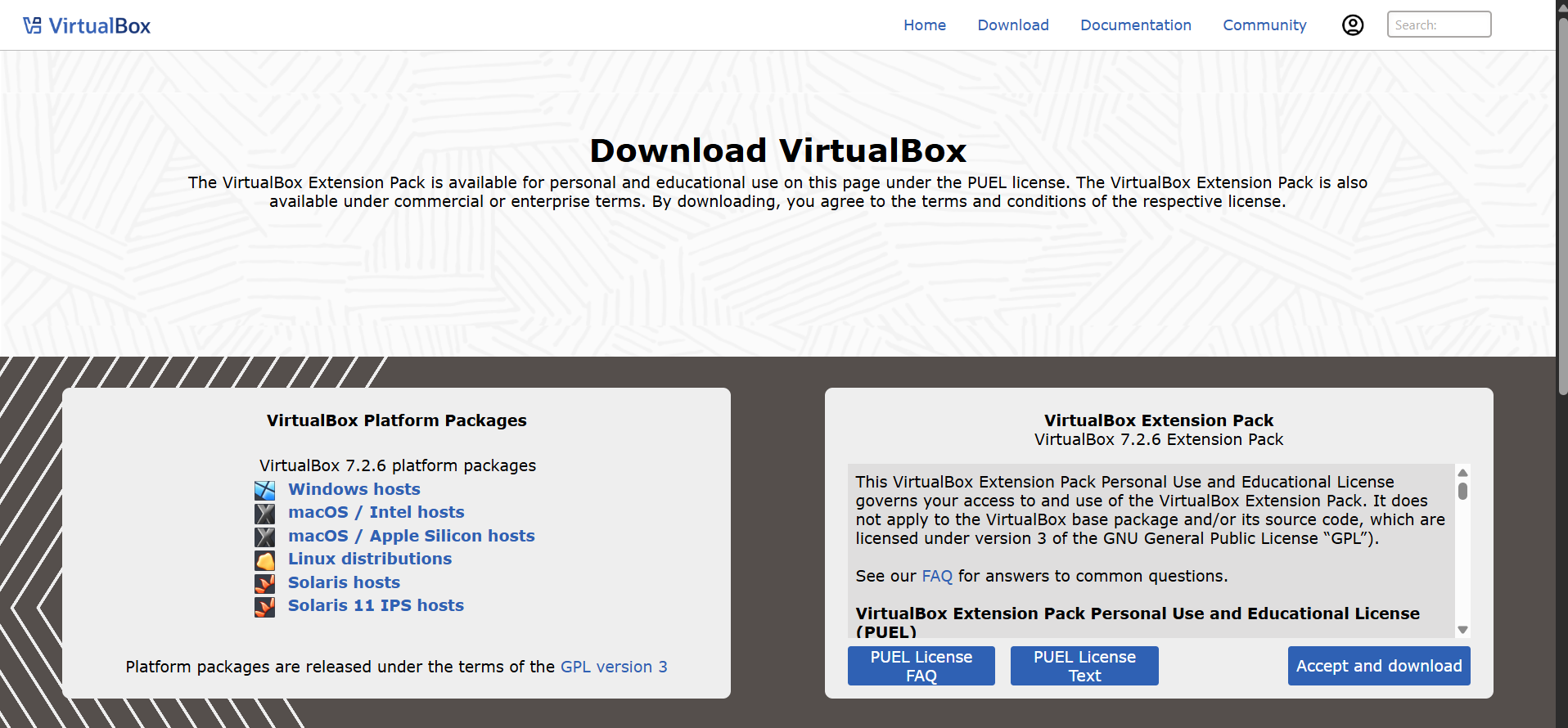Download the macOS / Apple Silicon hosts package
Viewport: 1568px width, 728px height.
(412, 536)
